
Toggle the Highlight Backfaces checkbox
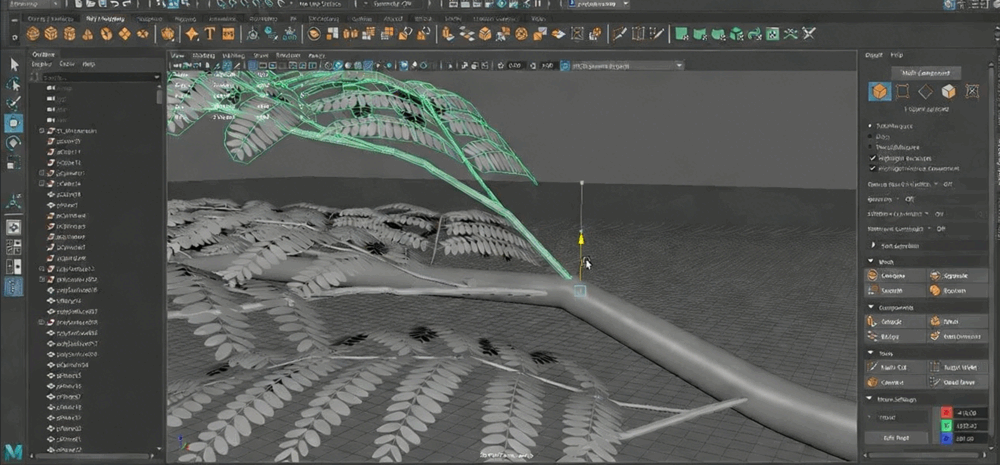tap(872, 158)
